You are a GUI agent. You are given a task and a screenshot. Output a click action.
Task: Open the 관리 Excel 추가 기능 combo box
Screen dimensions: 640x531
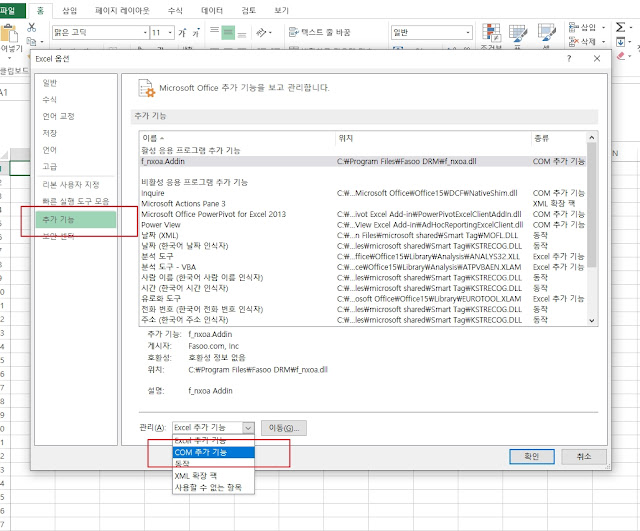(213, 427)
